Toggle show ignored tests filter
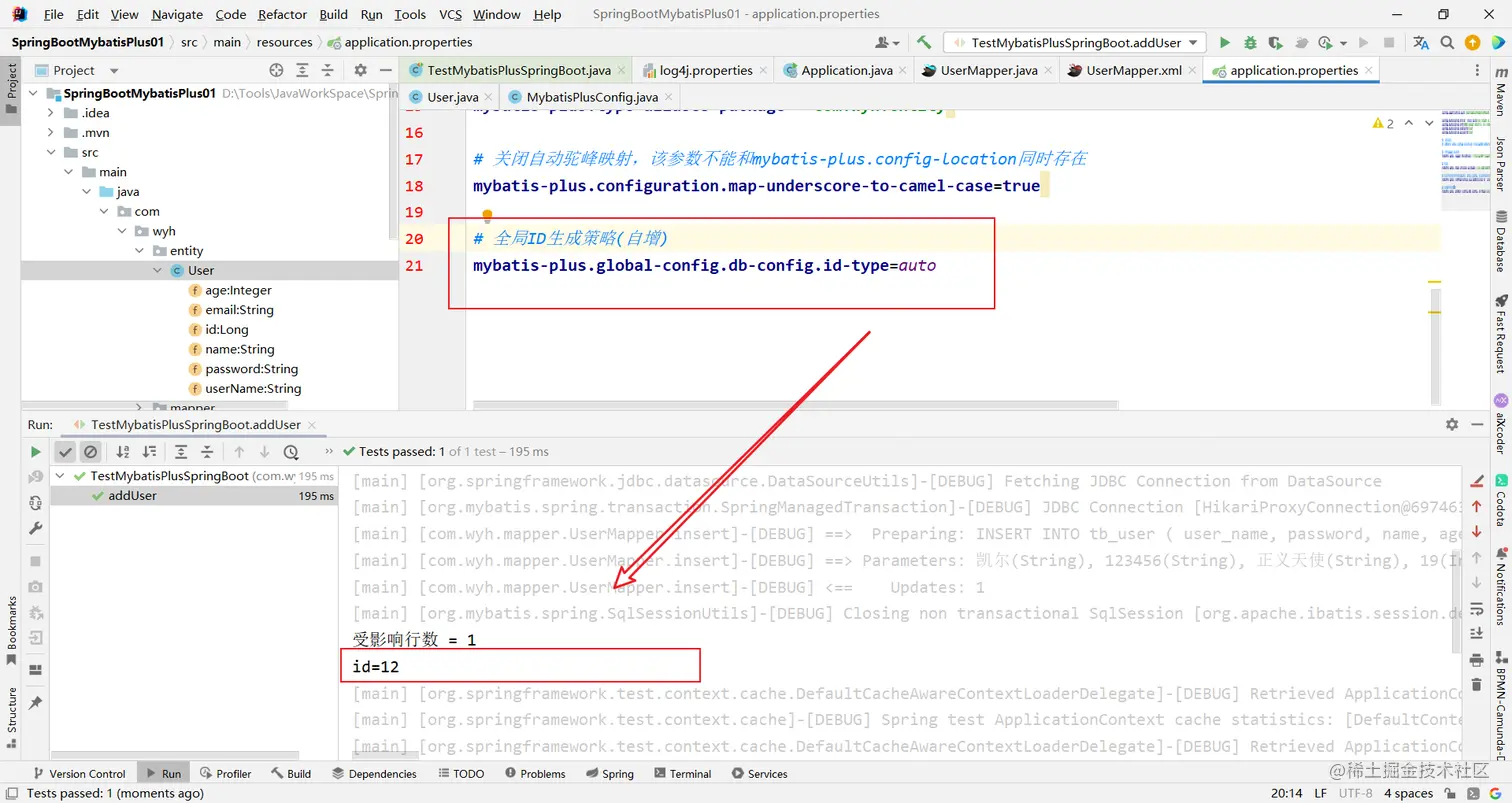Image resolution: width=1512 pixels, height=803 pixels. pyautogui.click(x=90, y=452)
